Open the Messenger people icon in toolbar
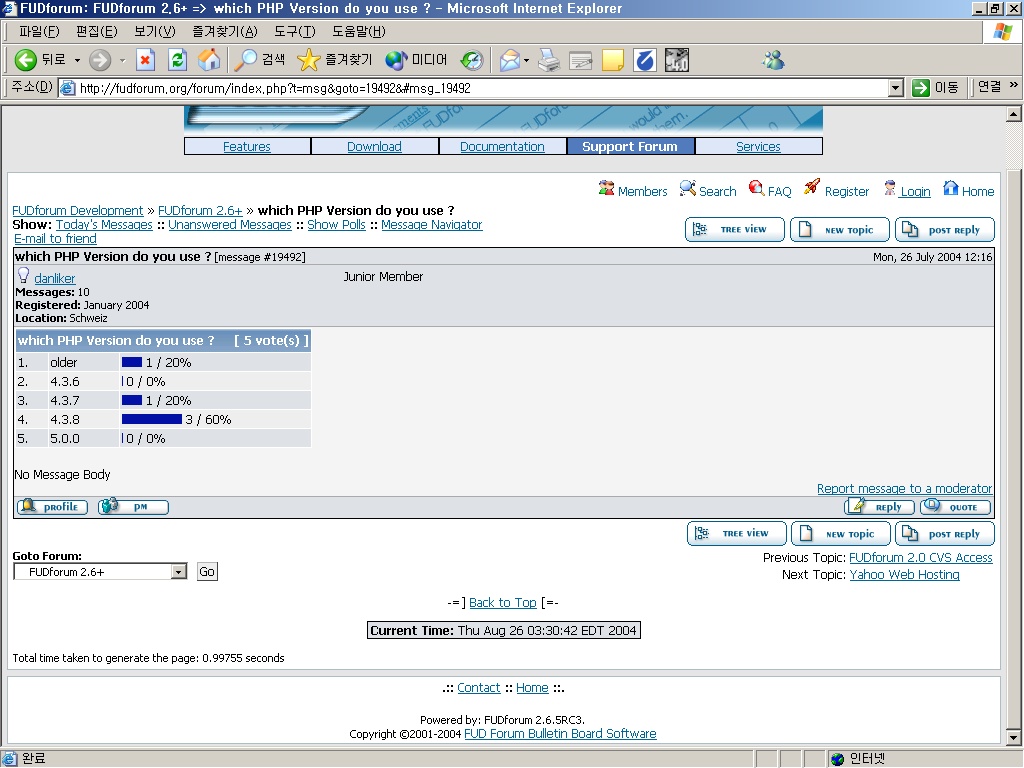The height and width of the screenshot is (768, 1024). pyautogui.click(x=773, y=60)
